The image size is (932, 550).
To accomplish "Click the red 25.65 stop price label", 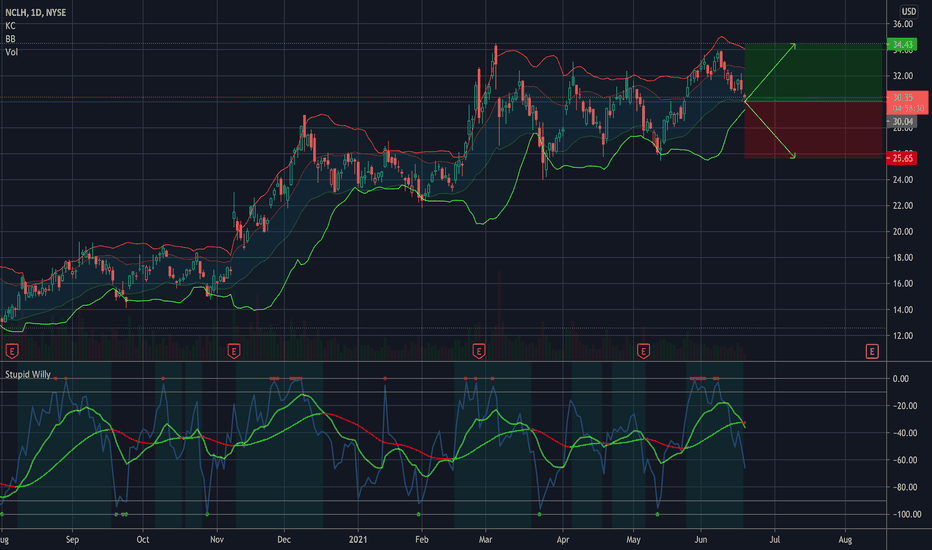I will [902, 158].
